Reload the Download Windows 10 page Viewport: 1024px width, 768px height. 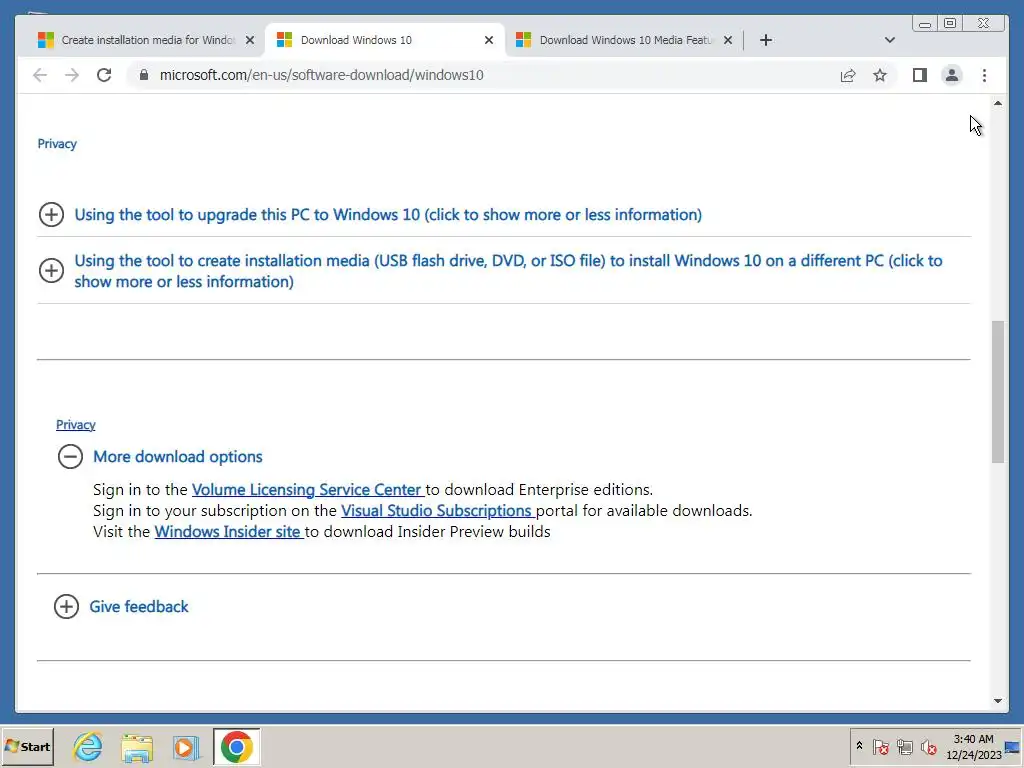104,75
